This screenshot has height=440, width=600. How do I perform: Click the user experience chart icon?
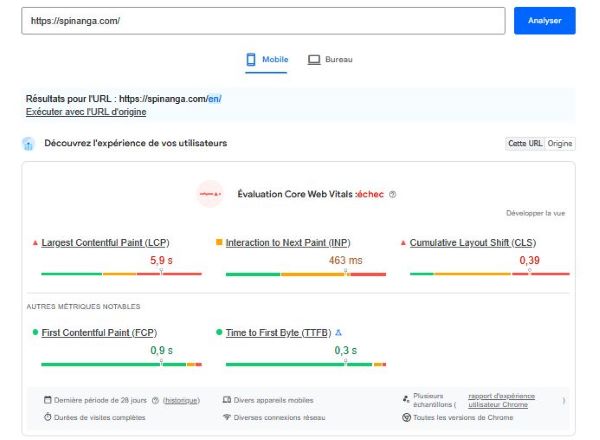coord(28,144)
